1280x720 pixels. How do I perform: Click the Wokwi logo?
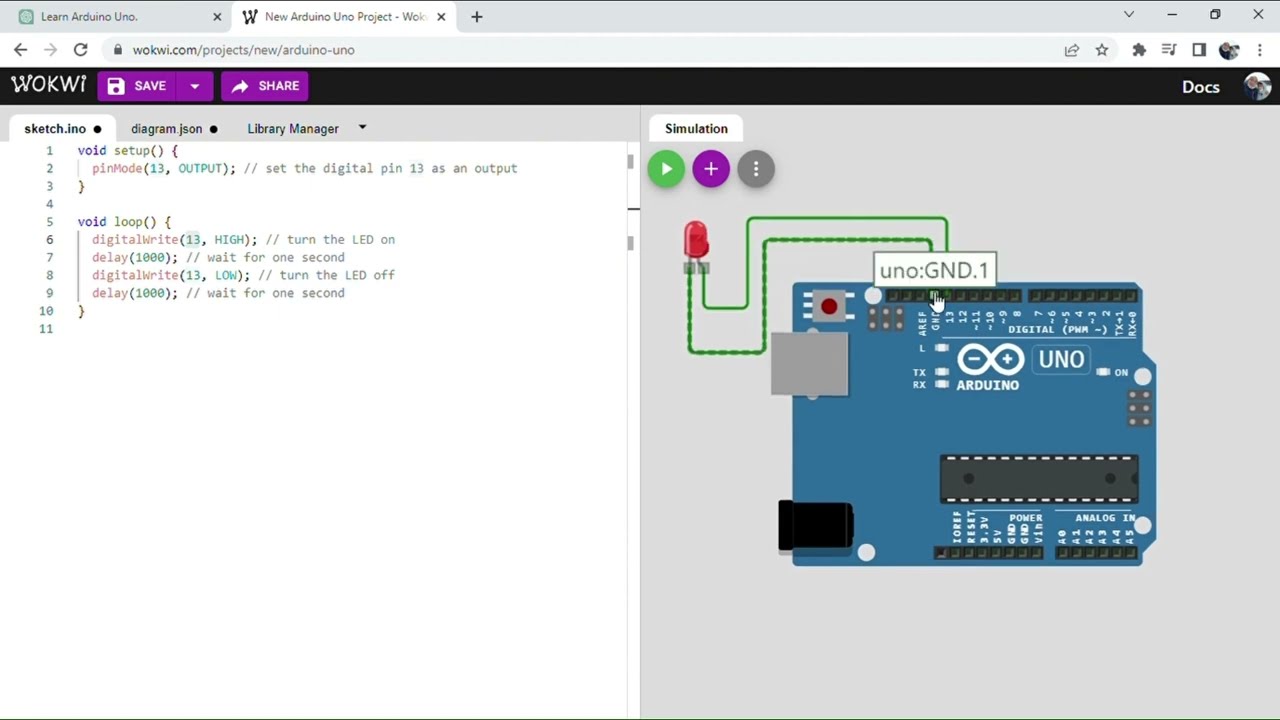[48, 85]
